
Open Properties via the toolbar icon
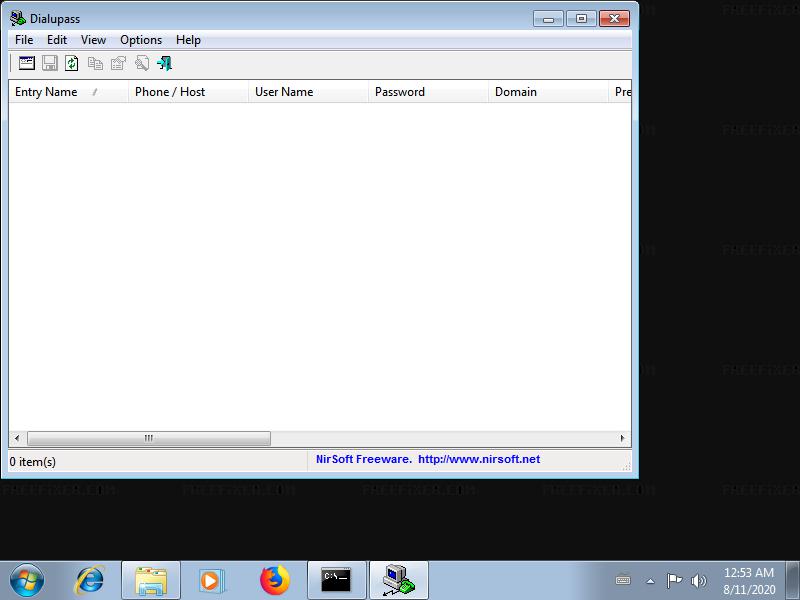point(118,63)
